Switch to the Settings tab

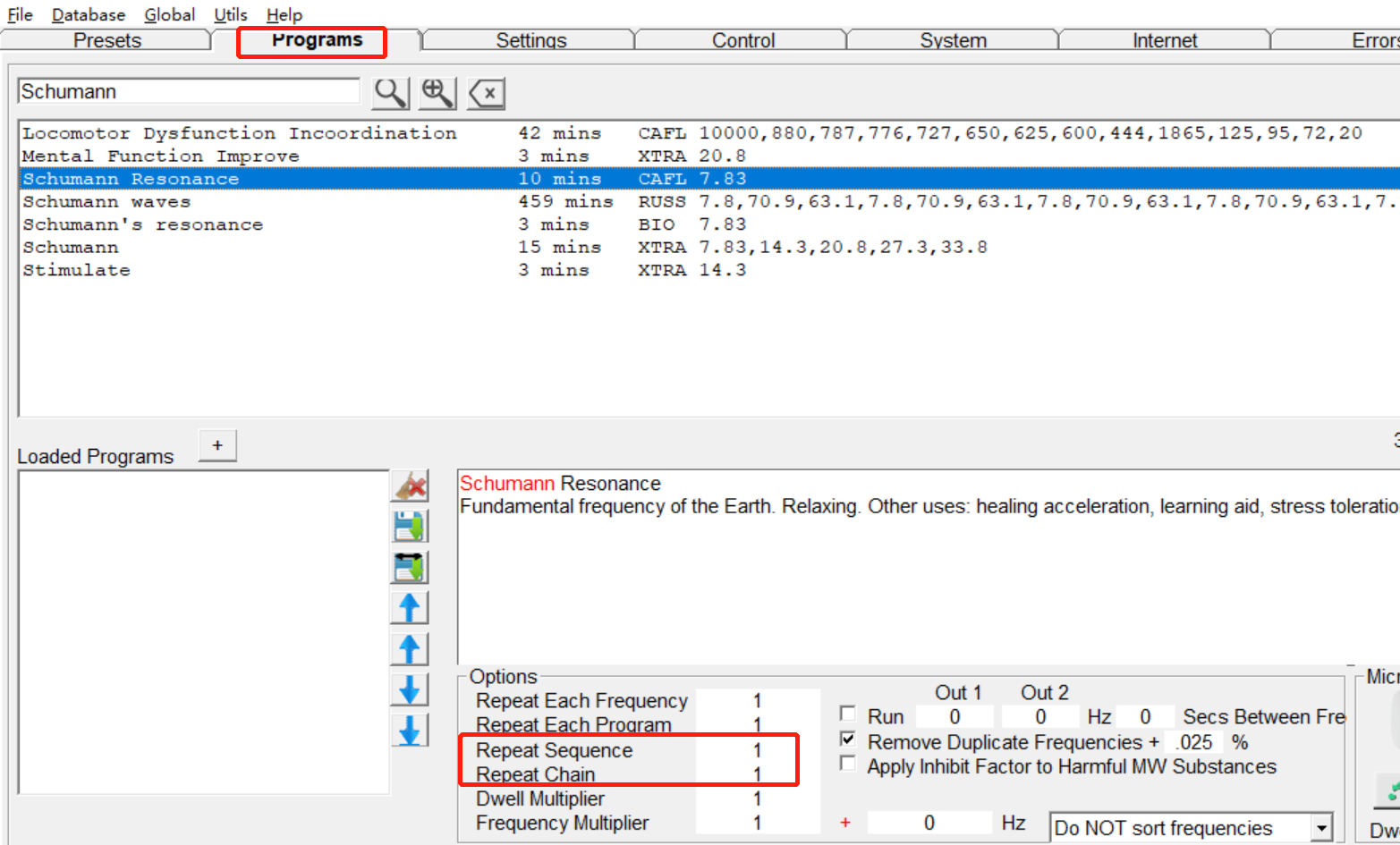530,41
